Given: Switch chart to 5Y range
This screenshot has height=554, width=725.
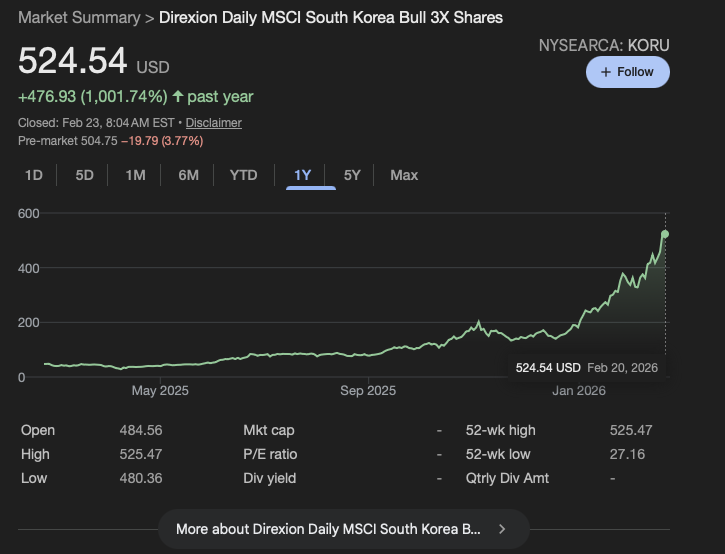Looking at the screenshot, I should 352,175.
